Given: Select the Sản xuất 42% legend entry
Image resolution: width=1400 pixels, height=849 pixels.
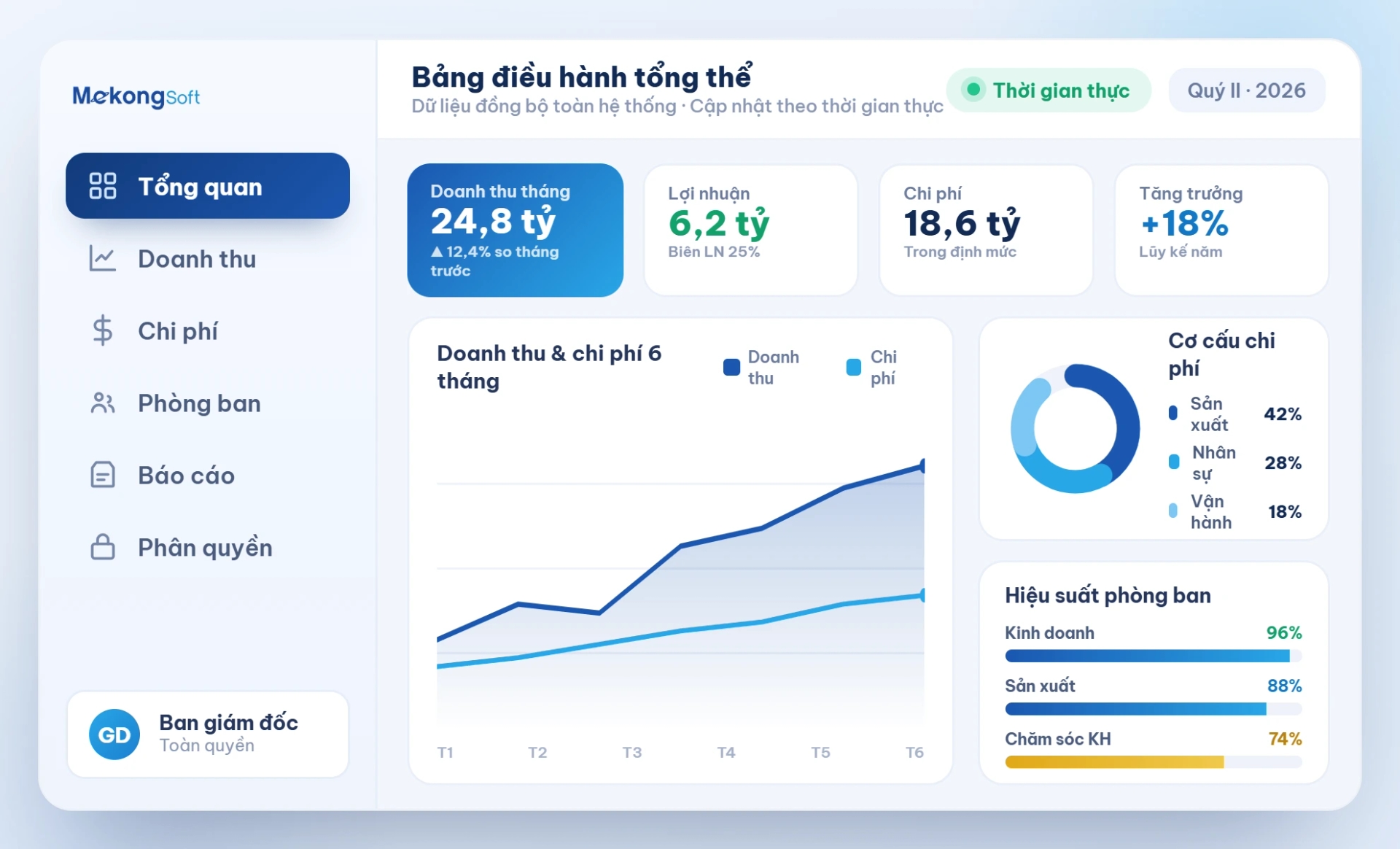Looking at the screenshot, I should 1234,414.
